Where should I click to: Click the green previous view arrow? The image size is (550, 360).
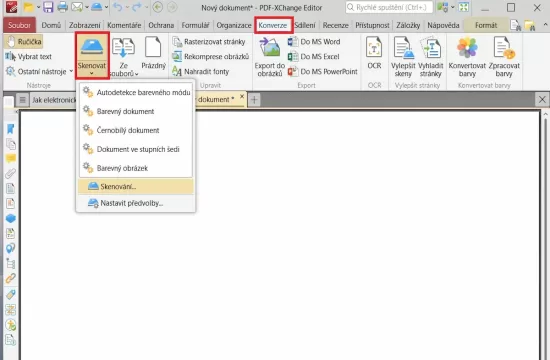158,7
